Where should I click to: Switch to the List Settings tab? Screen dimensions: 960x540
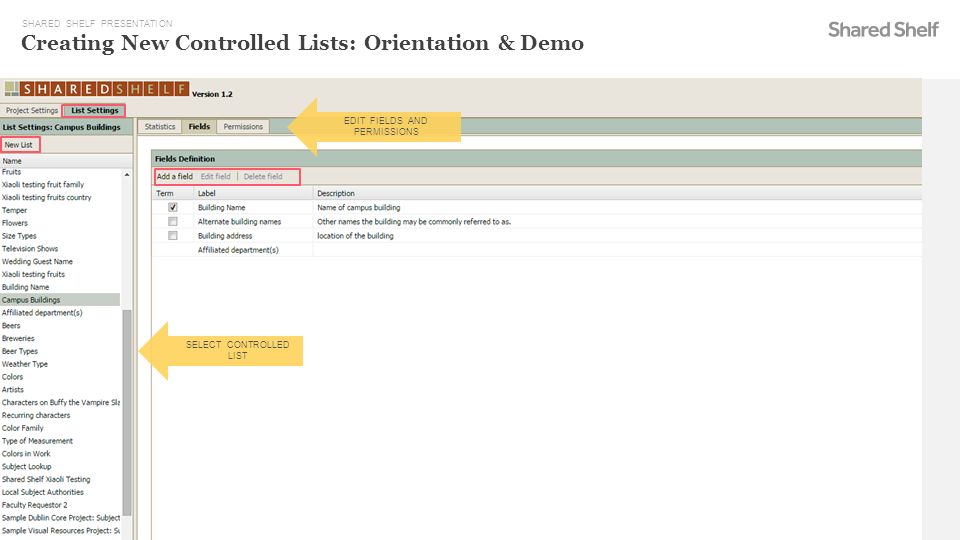coord(94,111)
